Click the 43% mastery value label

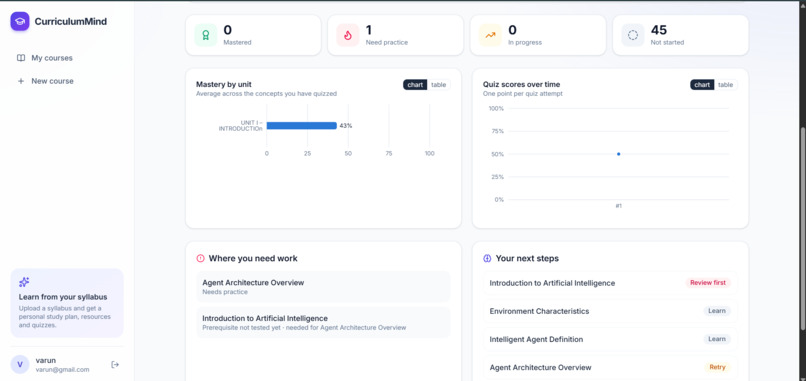click(345, 125)
